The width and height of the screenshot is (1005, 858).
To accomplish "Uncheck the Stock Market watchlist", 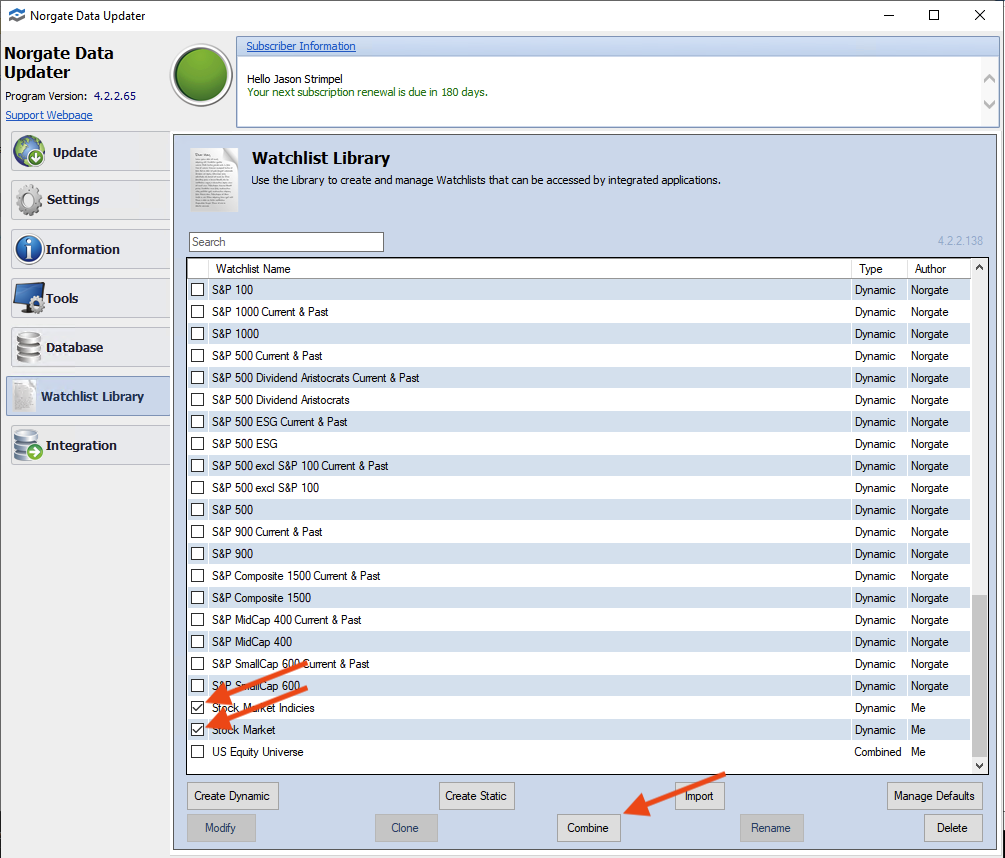I will [197, 729].
